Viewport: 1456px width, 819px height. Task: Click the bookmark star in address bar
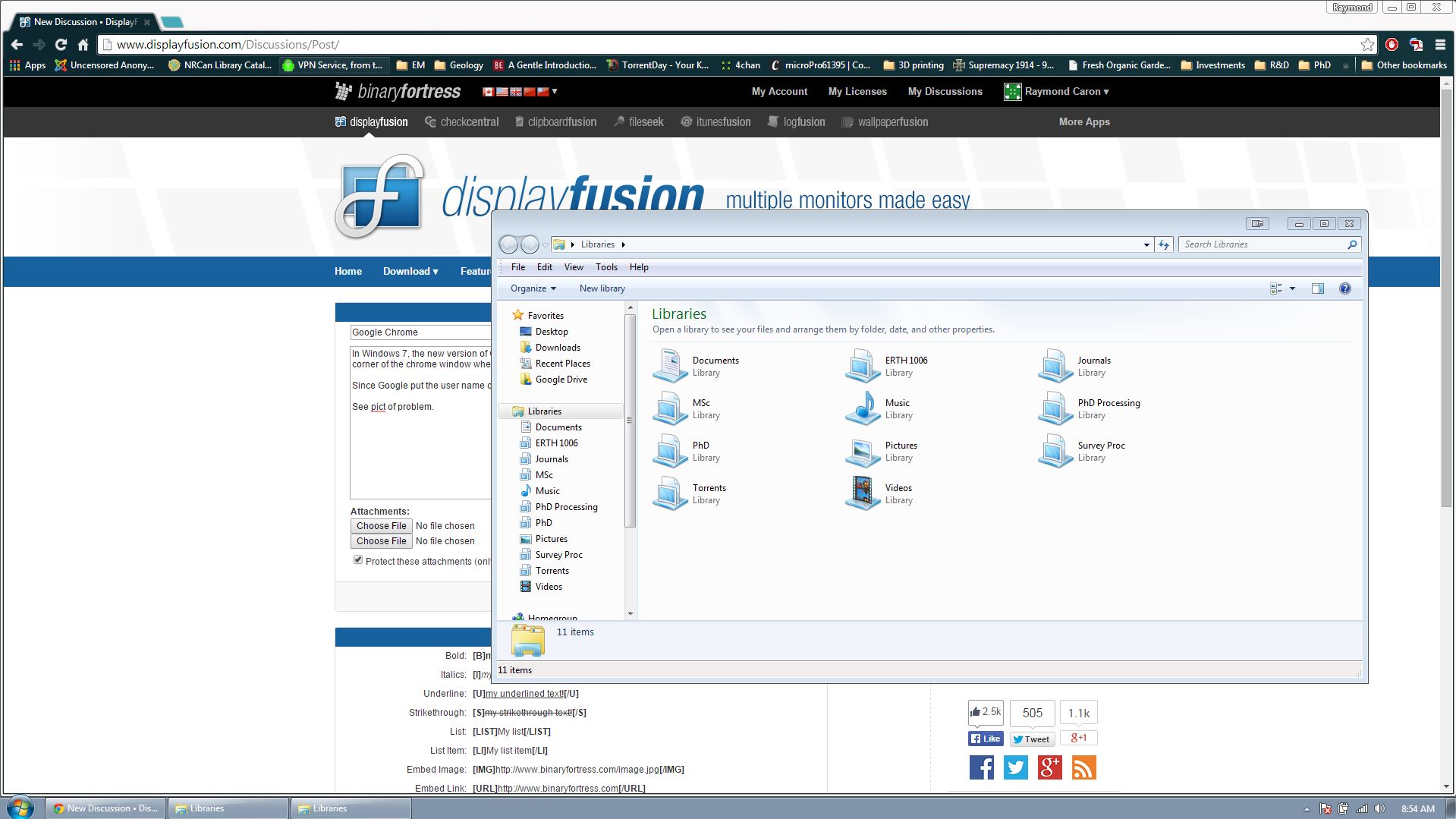[1367, 45]
